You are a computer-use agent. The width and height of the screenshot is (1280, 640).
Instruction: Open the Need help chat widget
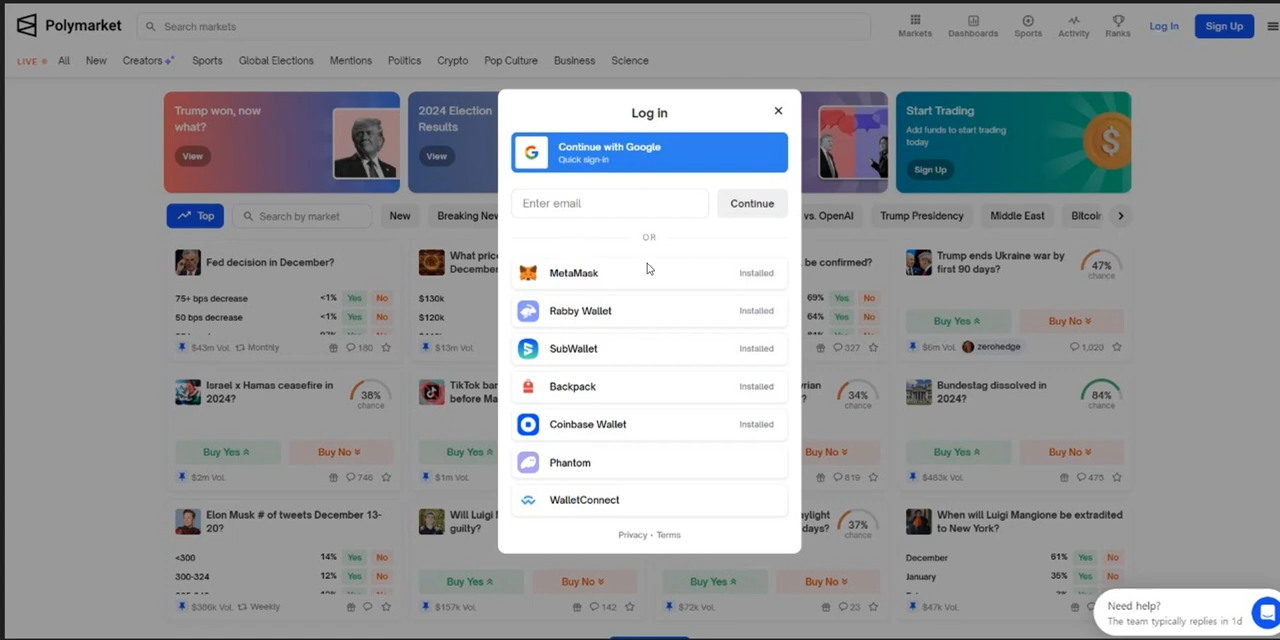1186,613
